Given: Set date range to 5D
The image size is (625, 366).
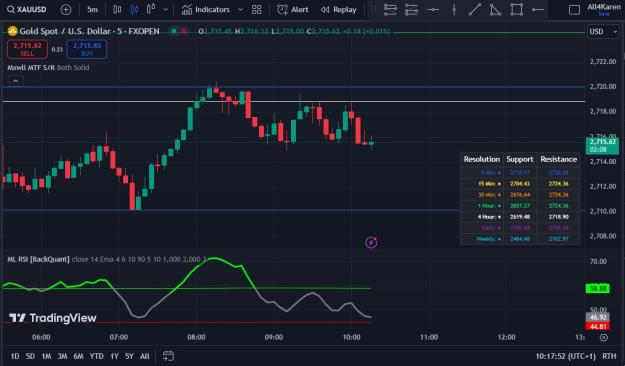Looking at the screenshot, I should [30, 356].
